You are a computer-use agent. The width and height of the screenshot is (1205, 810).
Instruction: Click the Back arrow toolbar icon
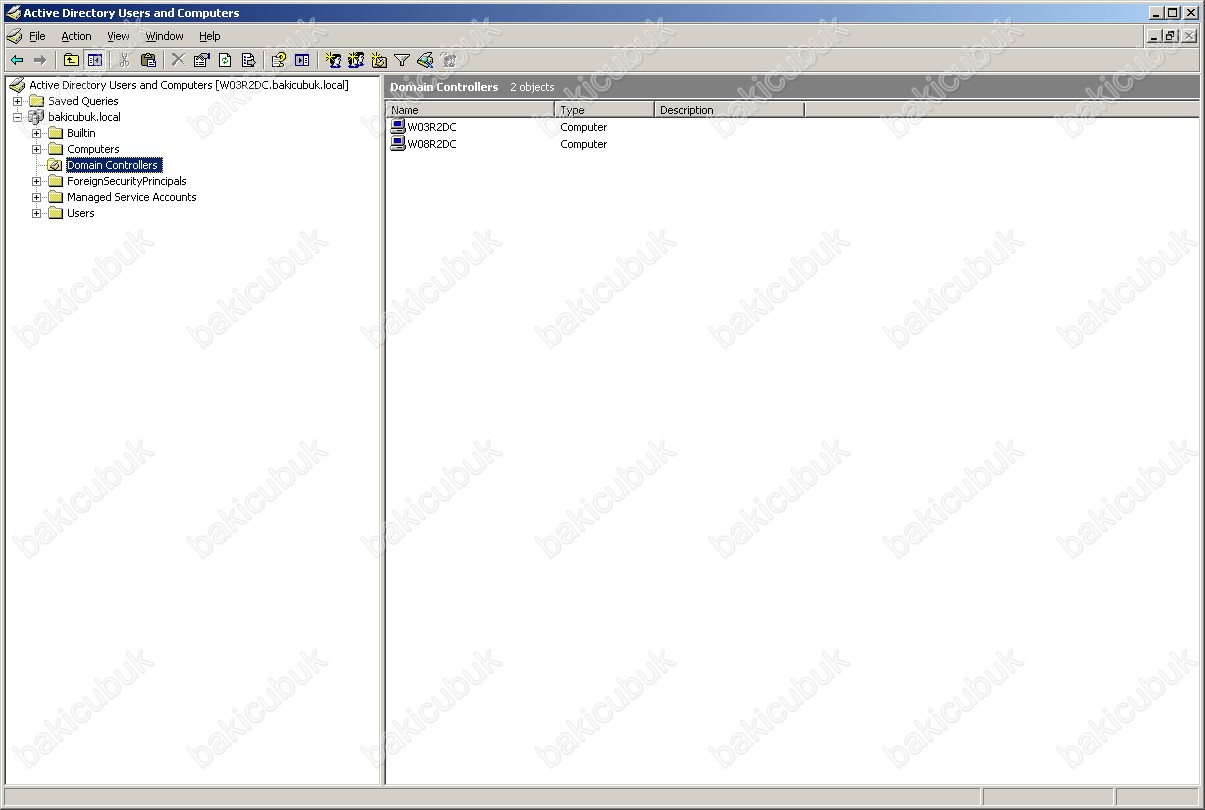tap(17, 60)
